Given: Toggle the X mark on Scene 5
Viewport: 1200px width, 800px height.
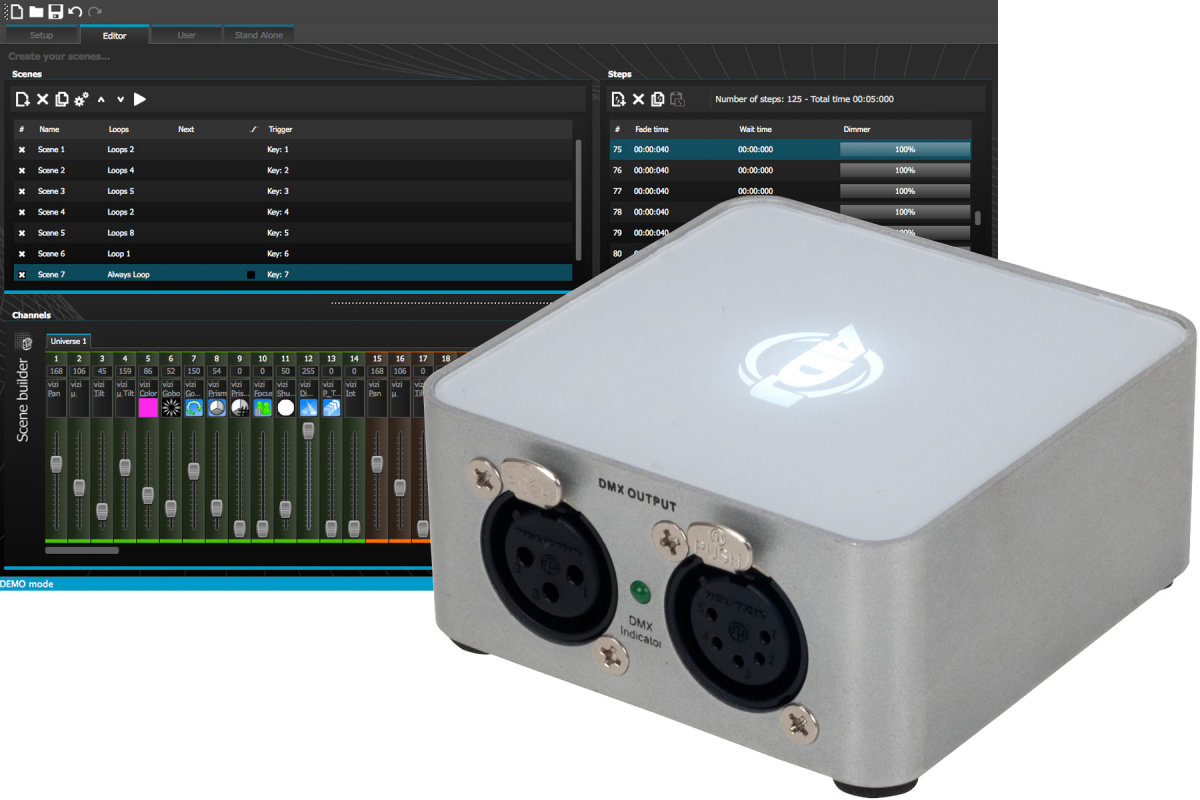Looking at the screenshot, I should (x=22, y=233).
